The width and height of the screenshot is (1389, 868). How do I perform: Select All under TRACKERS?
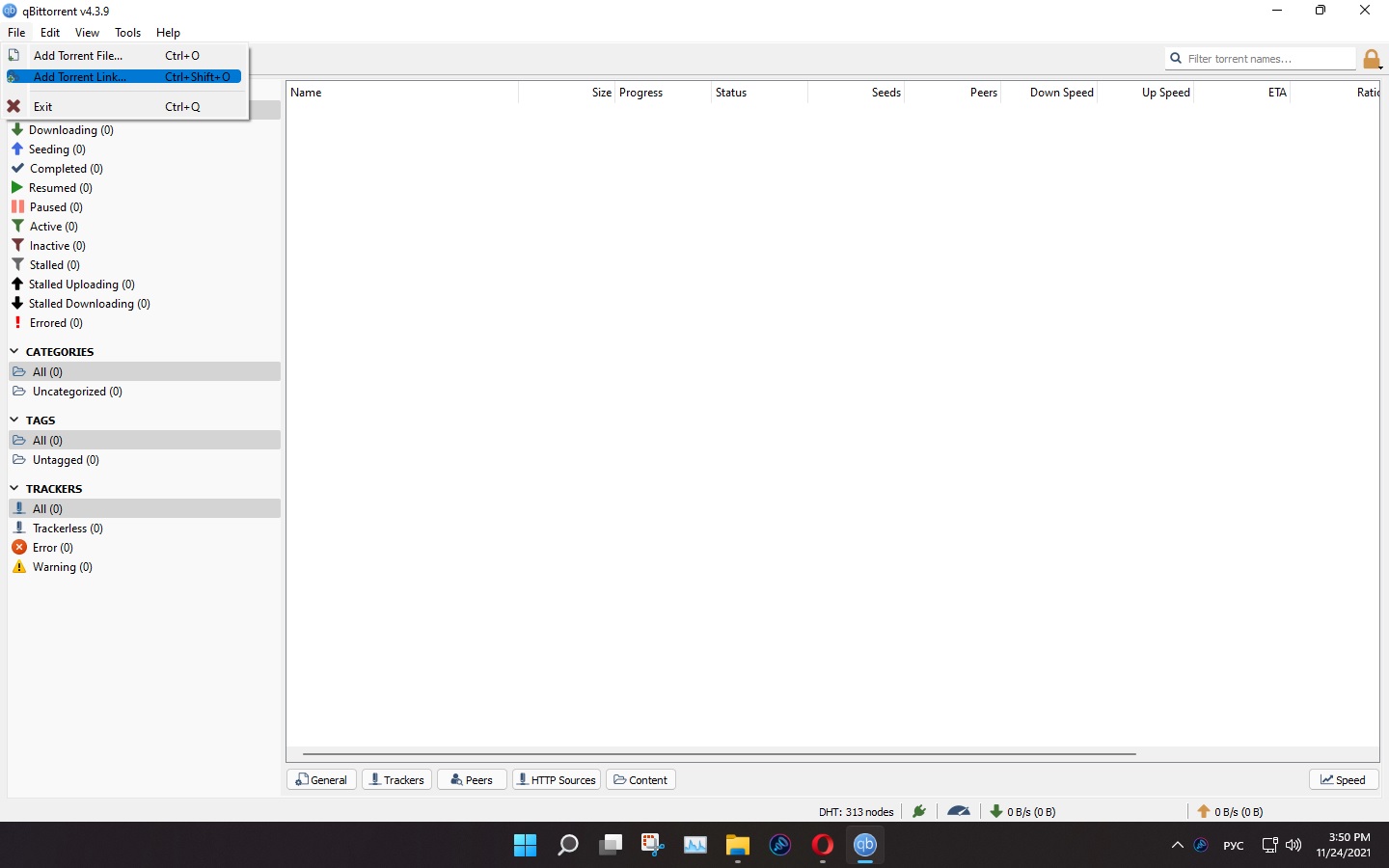tap(145, 508)
